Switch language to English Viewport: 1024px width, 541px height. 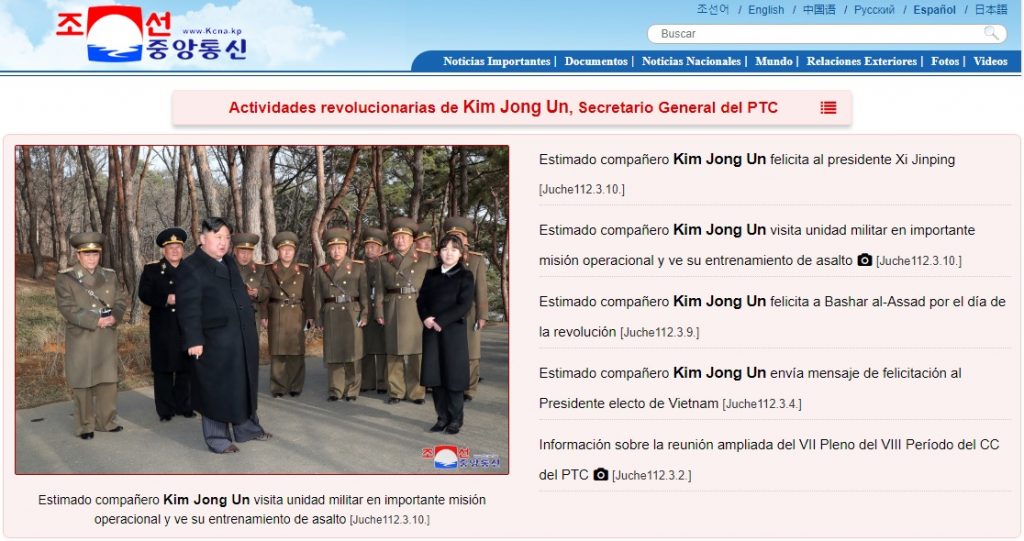766,10
